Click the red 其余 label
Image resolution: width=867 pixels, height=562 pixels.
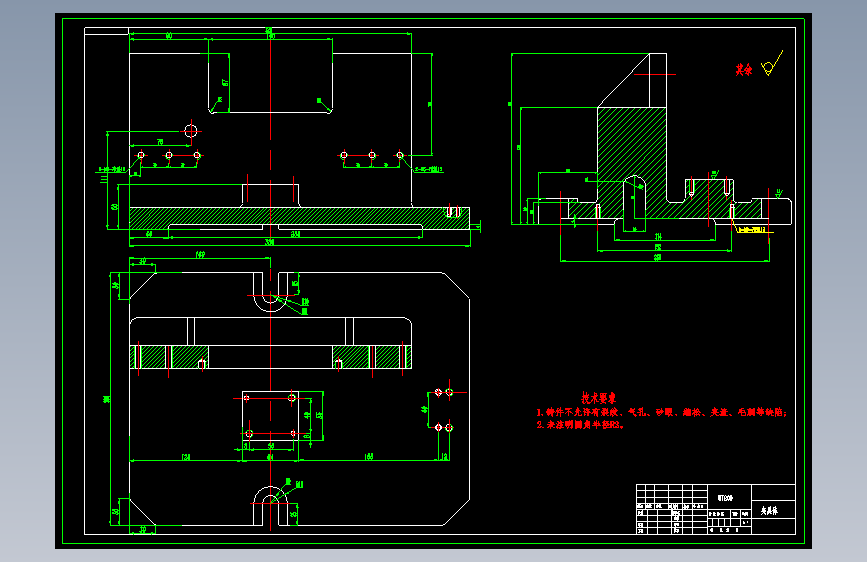tap(744, 69)
